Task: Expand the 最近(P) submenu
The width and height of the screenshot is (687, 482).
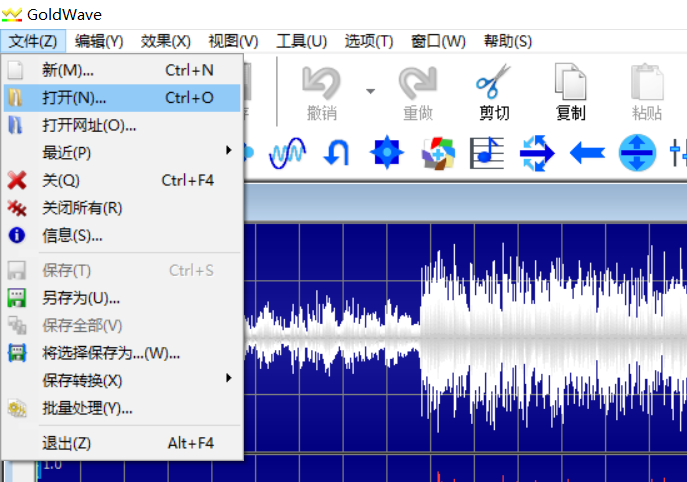Action: pyautogui.click(x=122, y=153)
